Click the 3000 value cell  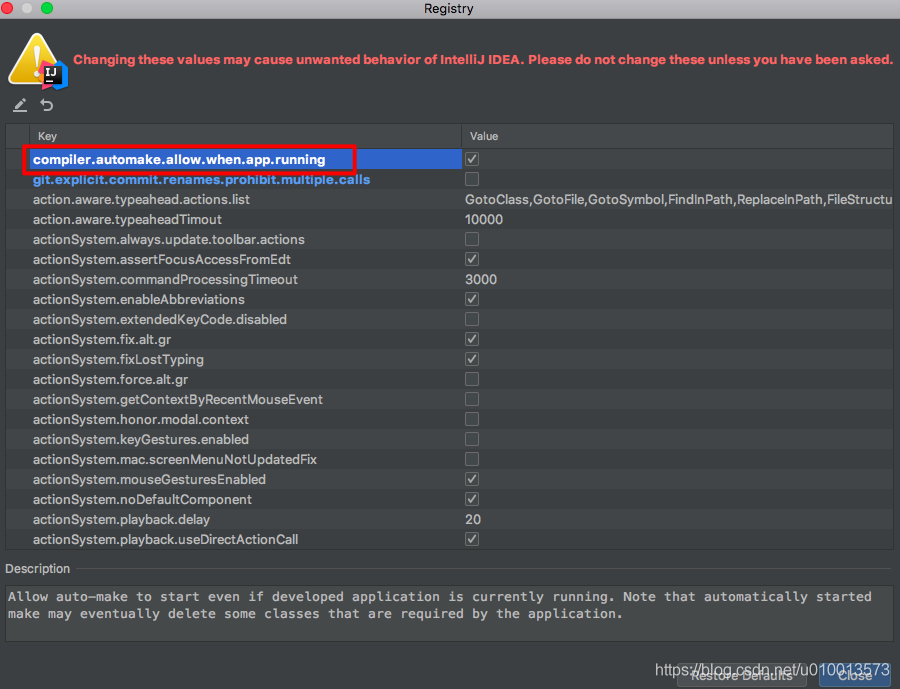481,280
